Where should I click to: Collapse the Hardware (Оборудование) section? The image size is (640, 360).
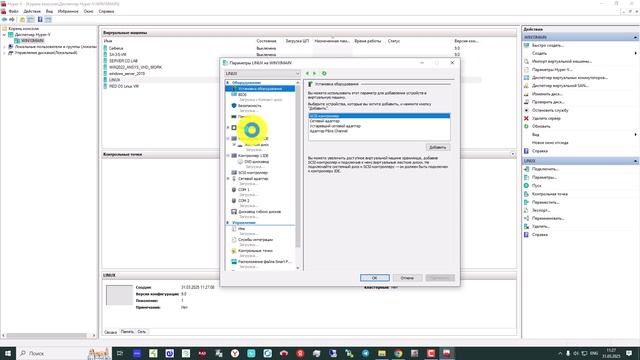pos(228,83)
